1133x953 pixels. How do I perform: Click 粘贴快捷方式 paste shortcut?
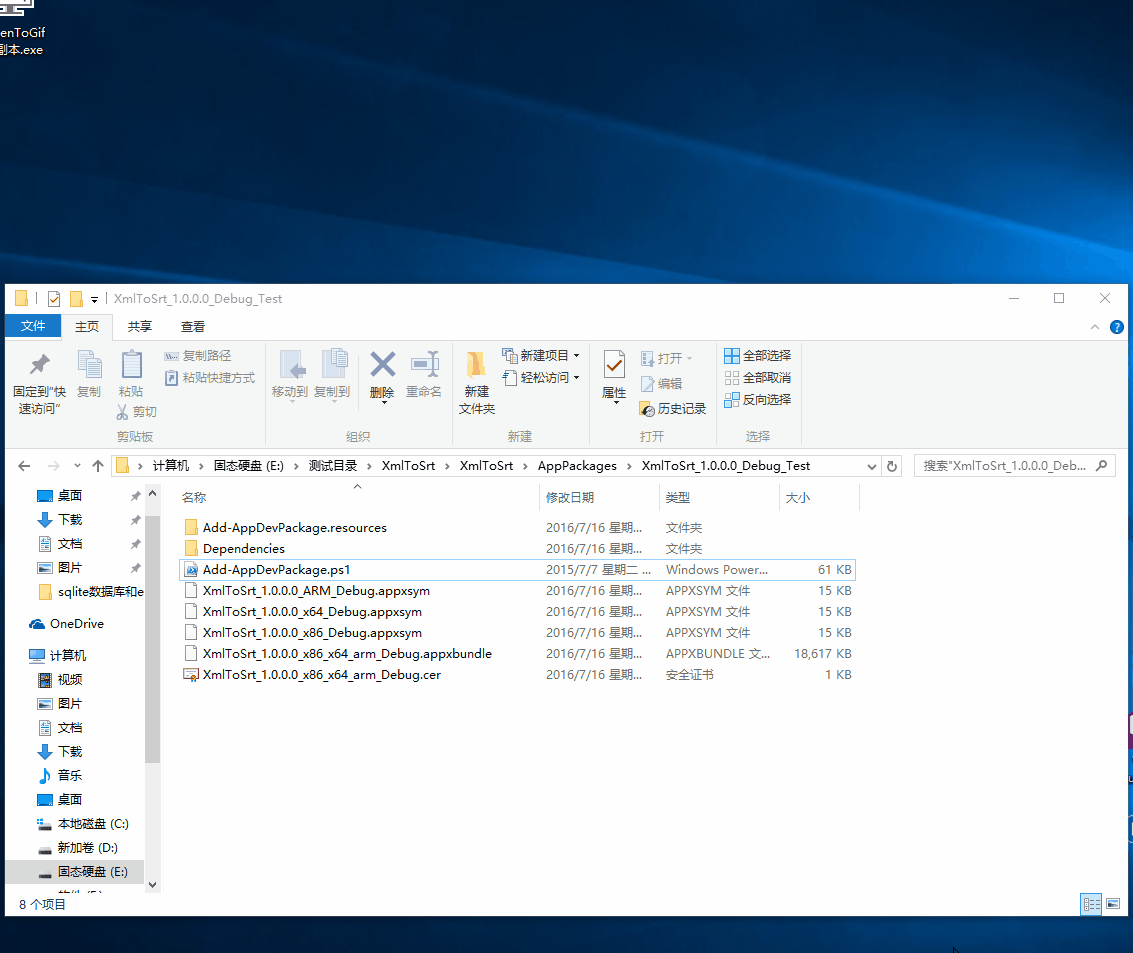pyautogui.click(x=210, y=378)
